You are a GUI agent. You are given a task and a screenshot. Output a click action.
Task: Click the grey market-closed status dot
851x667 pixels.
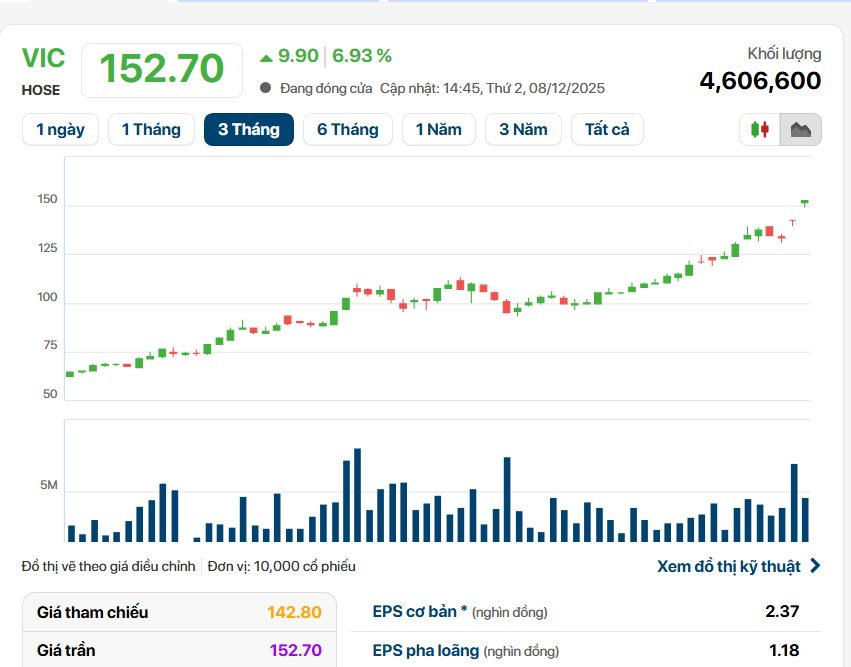click(265, 88)
